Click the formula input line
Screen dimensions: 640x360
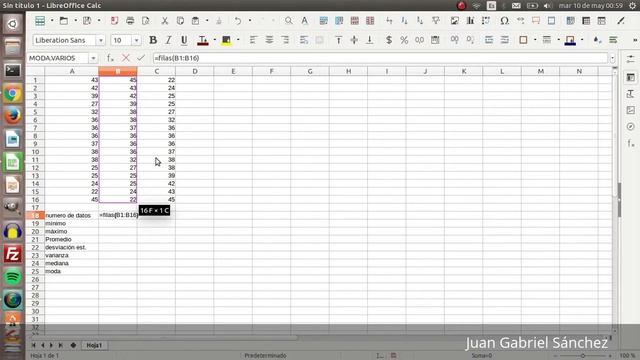click(380, 58)
